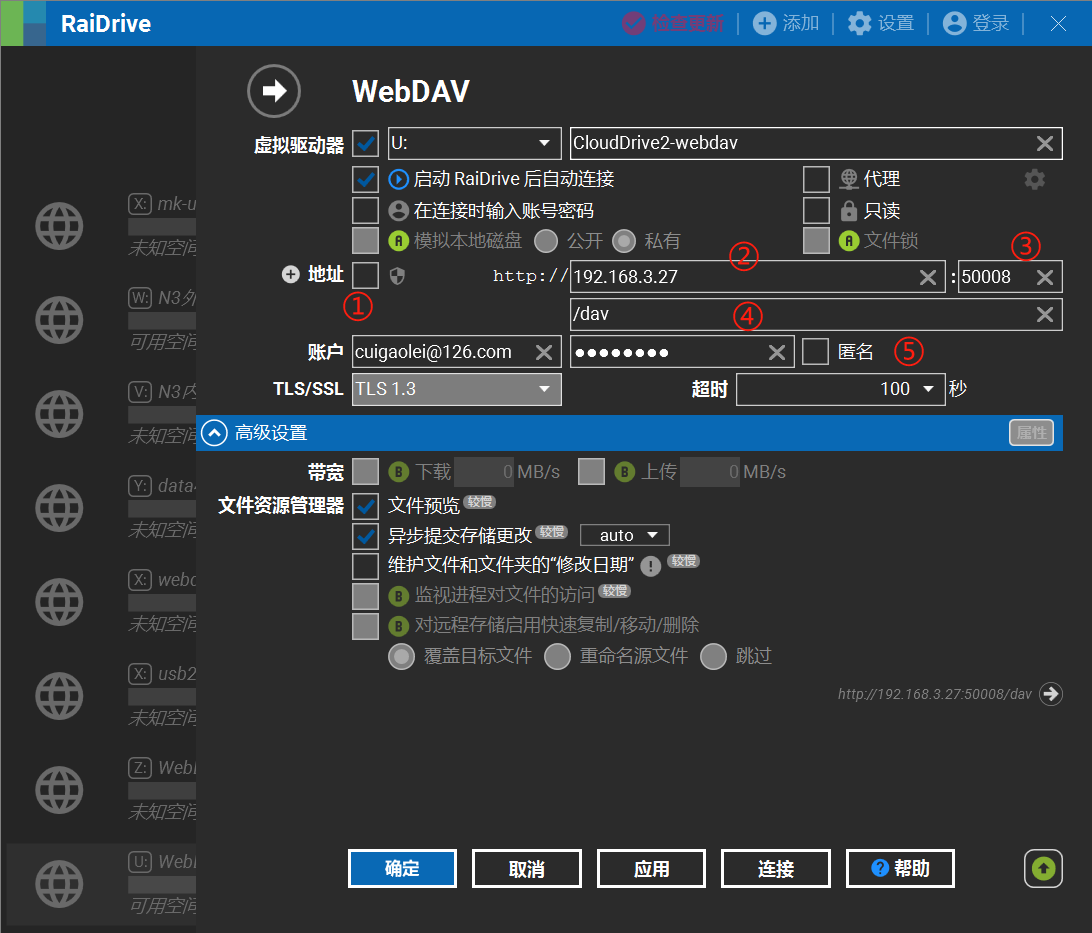Open Settings (设置) gear in title bar
Screen dimensions: 1092x933
coord(859,23)
